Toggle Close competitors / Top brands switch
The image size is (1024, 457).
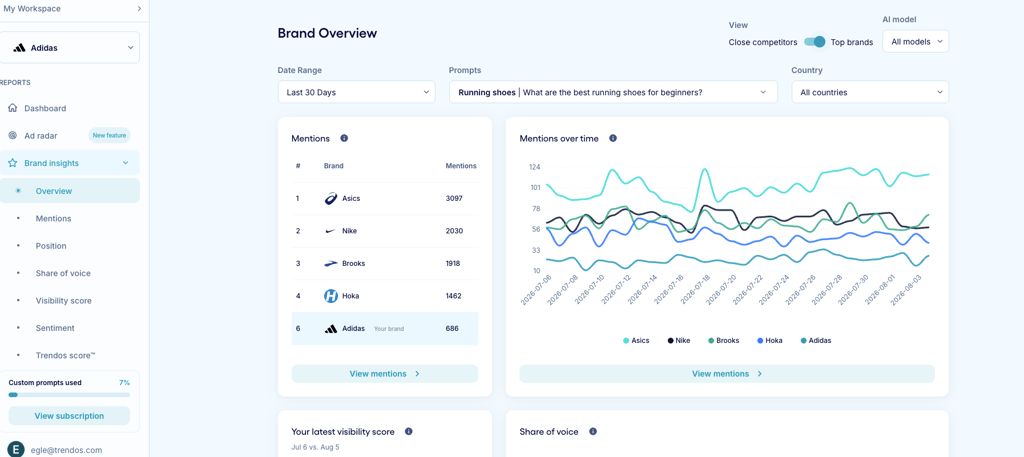tap(814, 42)
